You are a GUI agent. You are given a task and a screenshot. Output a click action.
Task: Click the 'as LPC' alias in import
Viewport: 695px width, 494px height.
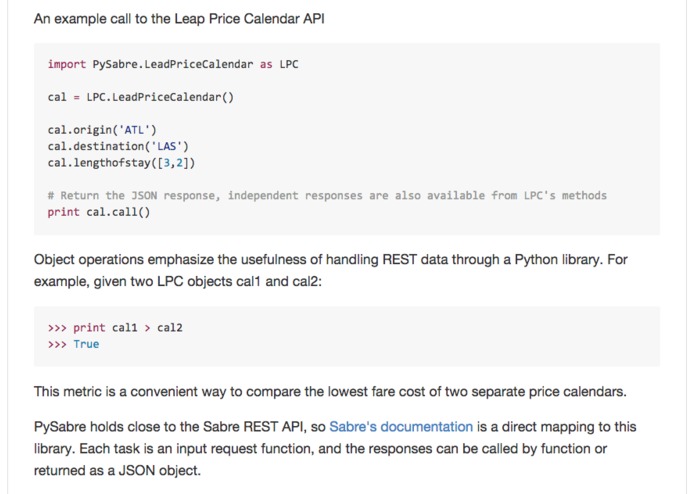pyautogui.click(x=279, y=64)
